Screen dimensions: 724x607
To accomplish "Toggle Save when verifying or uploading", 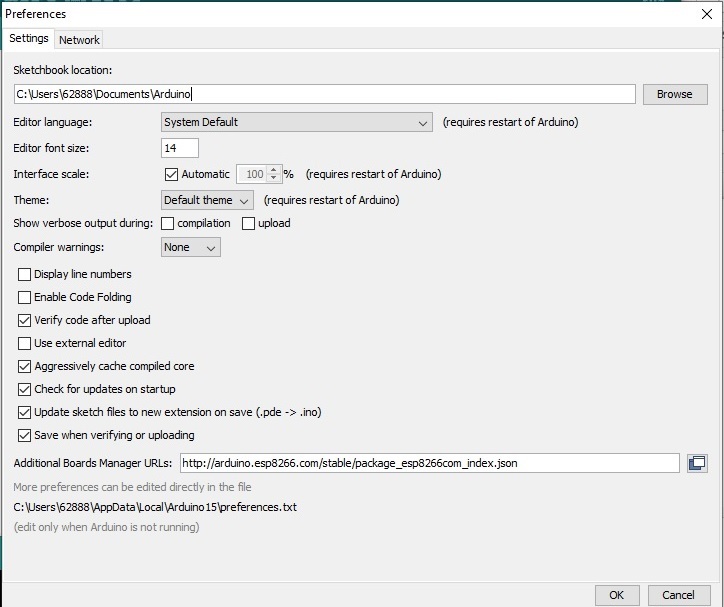I will 24,435.
